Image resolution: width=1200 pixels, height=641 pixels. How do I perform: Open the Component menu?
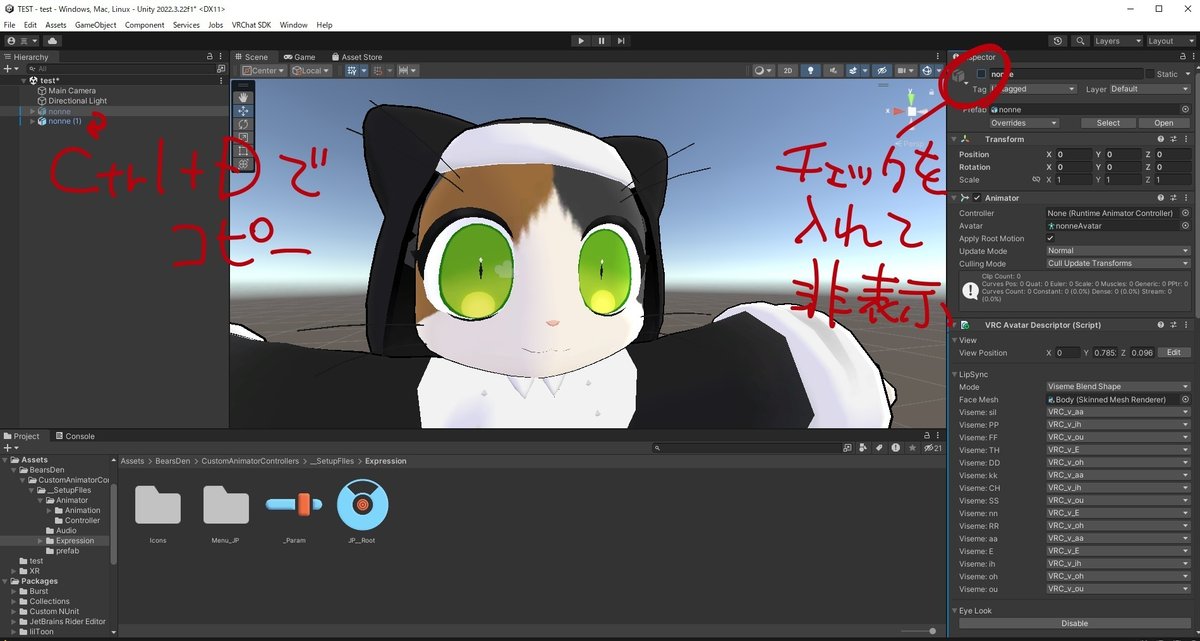pyautogui.click(x=144, y=25)
